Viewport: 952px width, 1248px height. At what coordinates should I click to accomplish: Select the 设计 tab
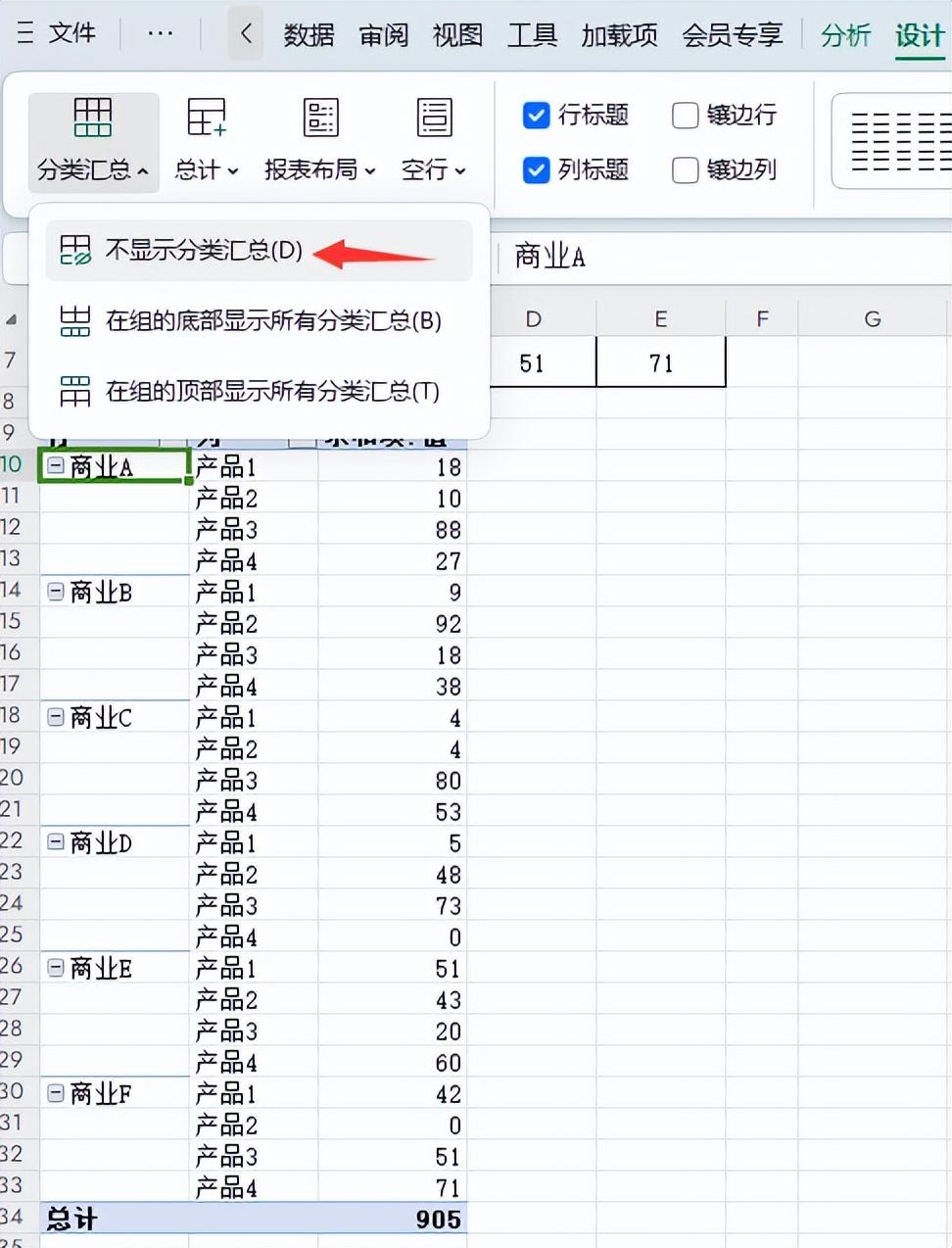tap(920, 35)
